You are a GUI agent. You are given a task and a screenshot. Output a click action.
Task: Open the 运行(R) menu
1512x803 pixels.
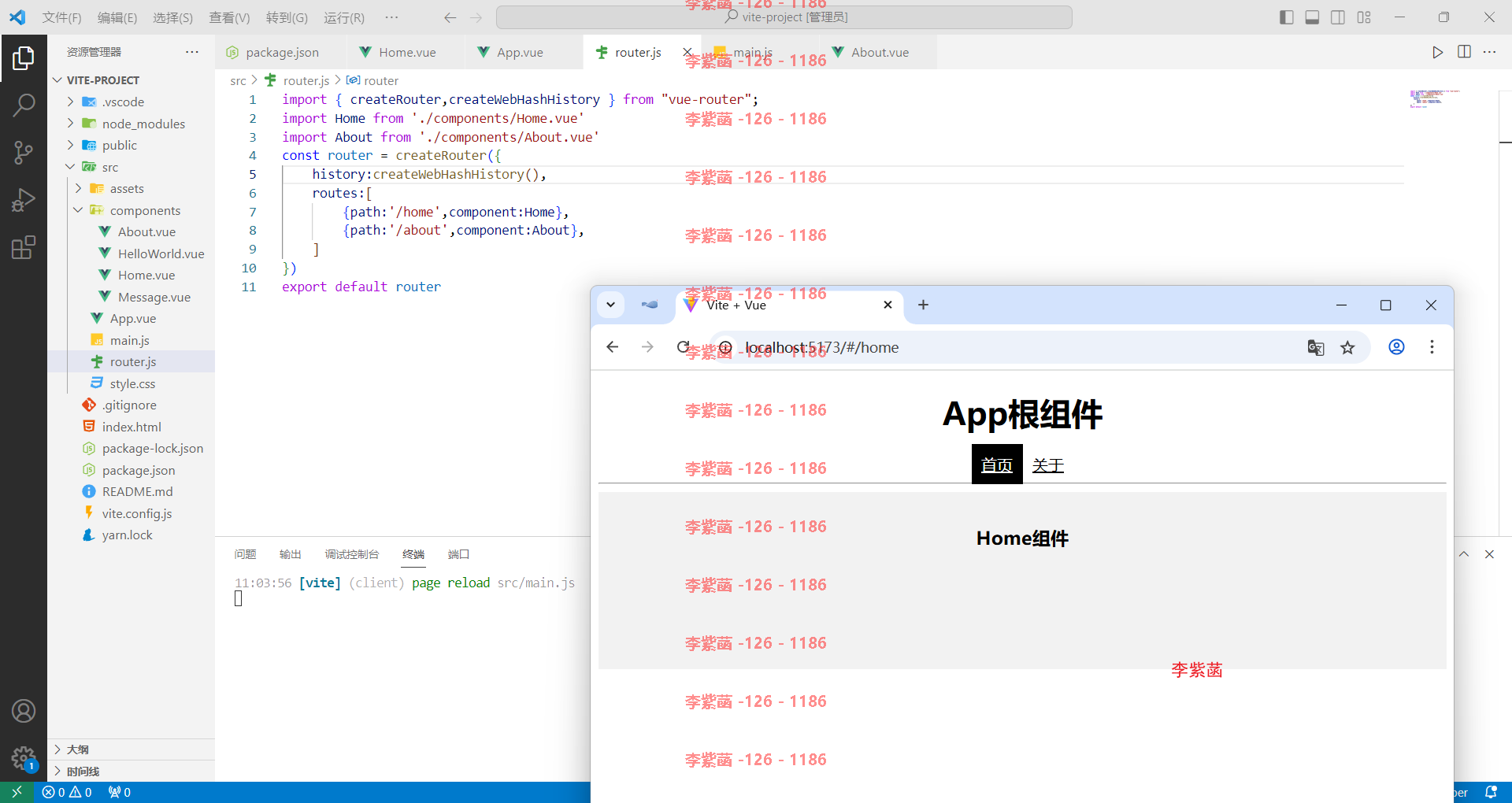[344, 17]
